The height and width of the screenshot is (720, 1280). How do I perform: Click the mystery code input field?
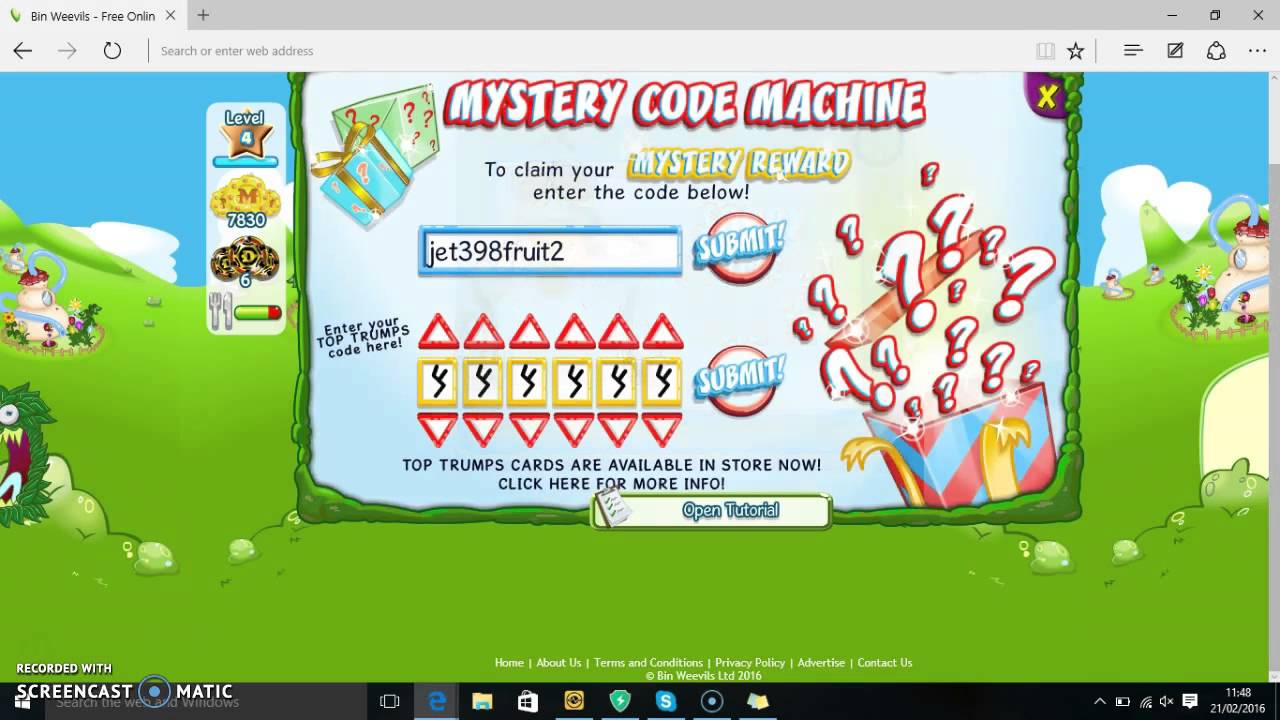click(550, 251)
